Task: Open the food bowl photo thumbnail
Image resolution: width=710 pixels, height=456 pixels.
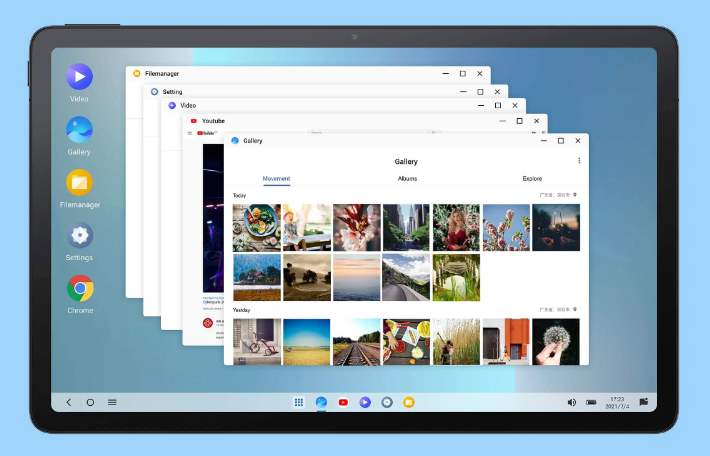Action: pyautogui.click(x=256, y=227)
